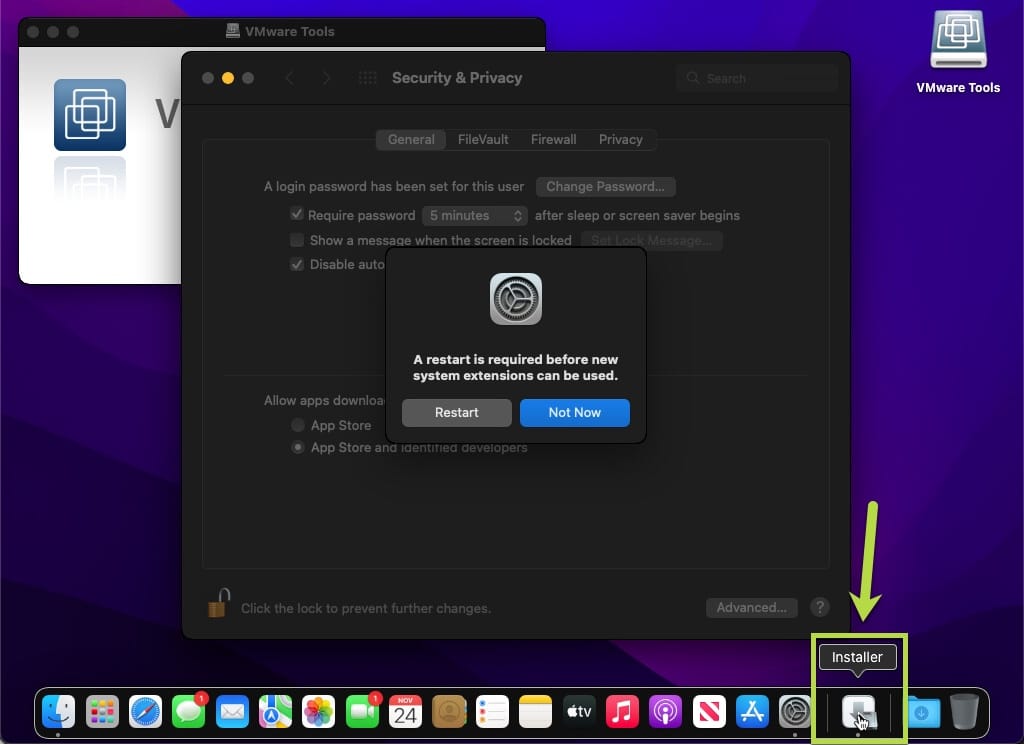Go forward with the toolbar forward arrow
The width and height of the screenshot is (1024, 745).
point(326,78)
